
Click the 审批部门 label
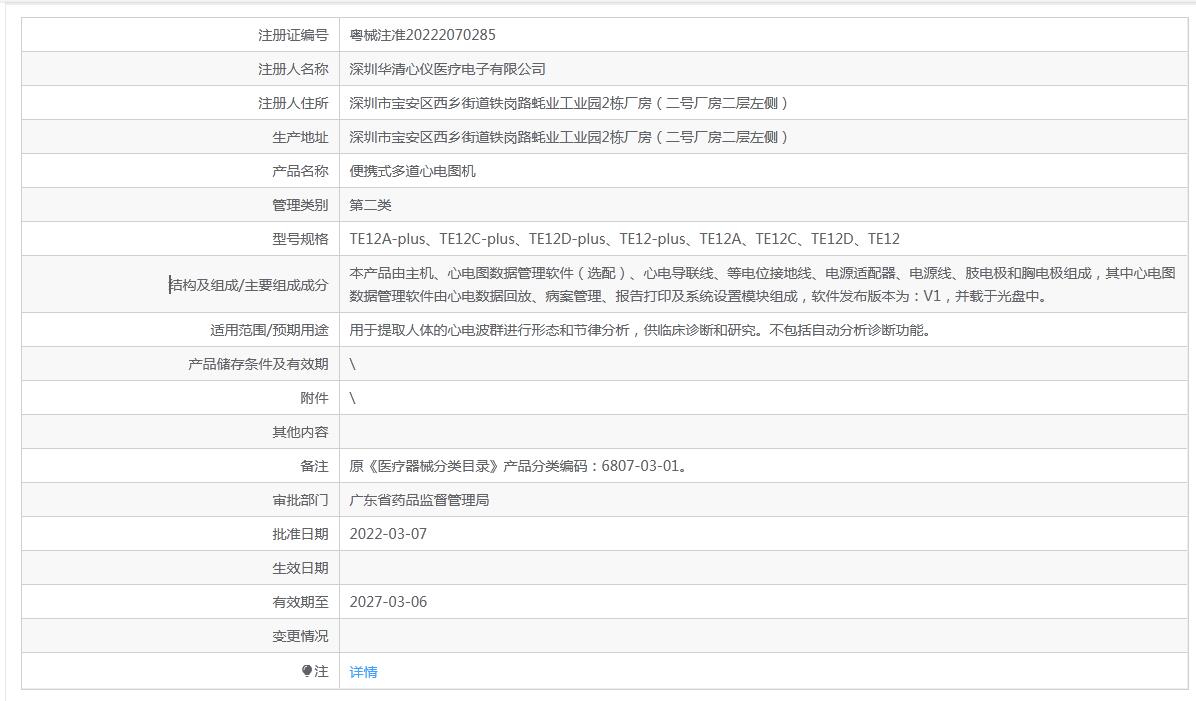(x=300, y=500)
